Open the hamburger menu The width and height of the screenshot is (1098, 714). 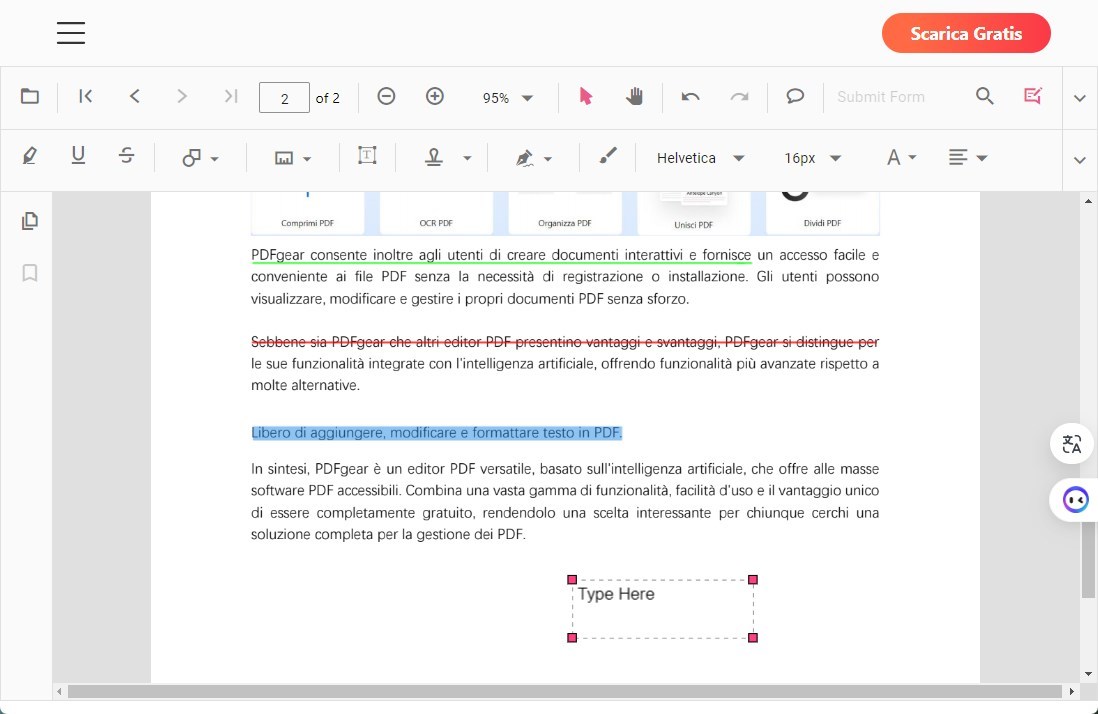(70, 32)
